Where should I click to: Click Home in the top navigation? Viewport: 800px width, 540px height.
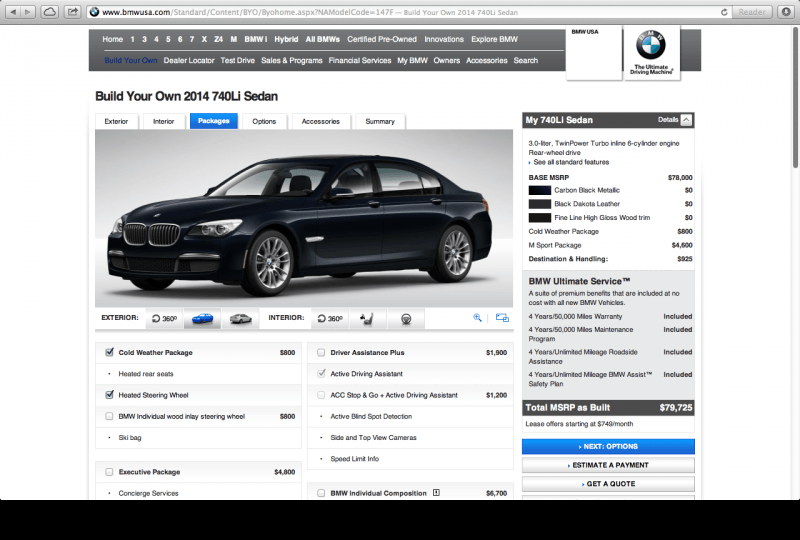click(112, 39)
